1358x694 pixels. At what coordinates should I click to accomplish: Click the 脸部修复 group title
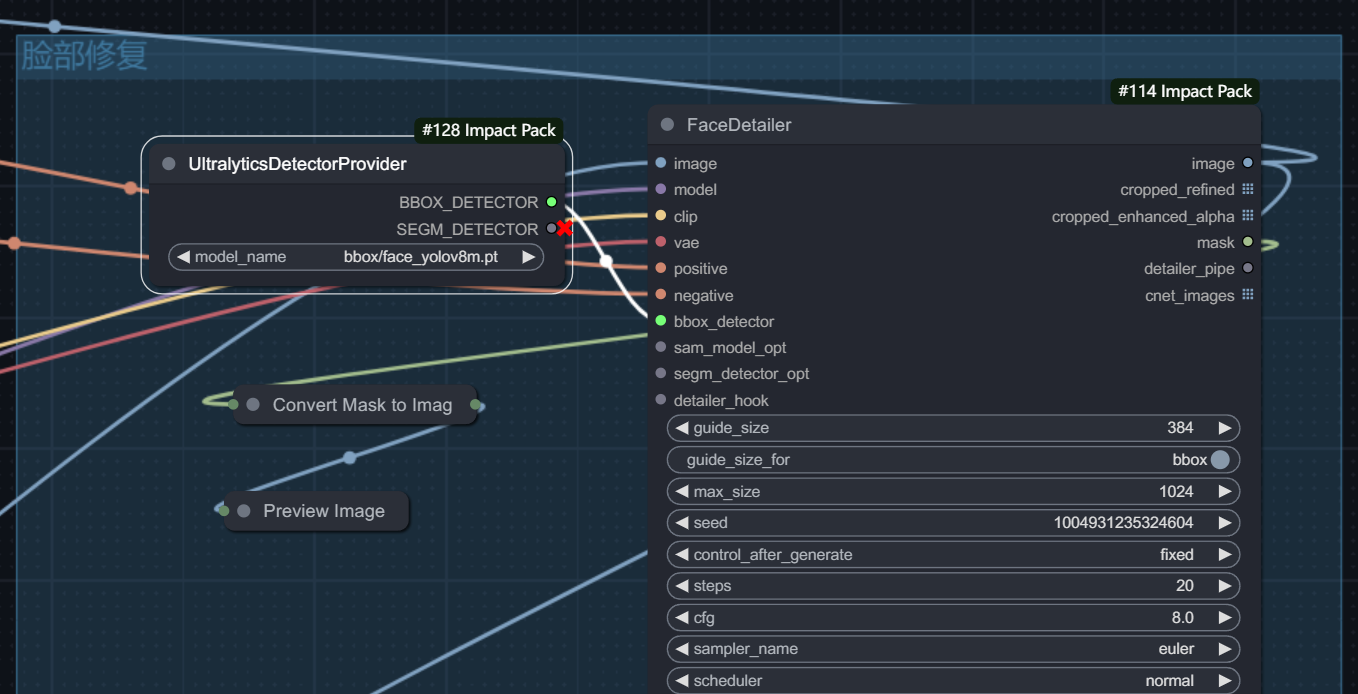click(x=84, y=57)
